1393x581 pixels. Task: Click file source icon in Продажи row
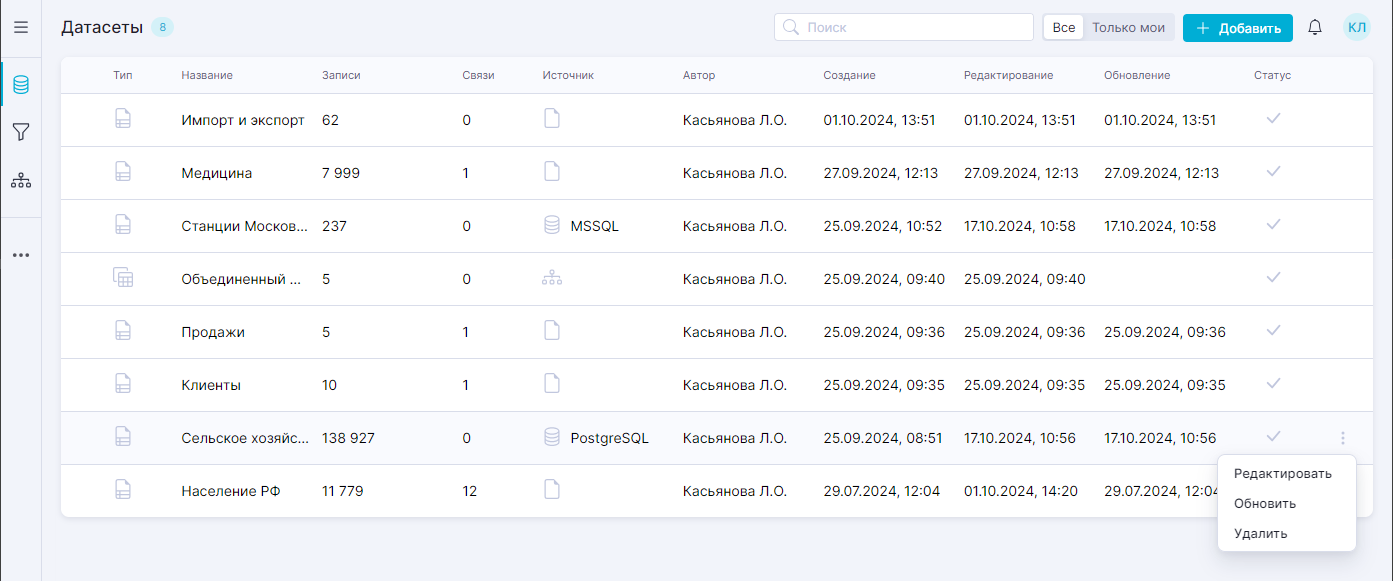[x=551, y=331]
